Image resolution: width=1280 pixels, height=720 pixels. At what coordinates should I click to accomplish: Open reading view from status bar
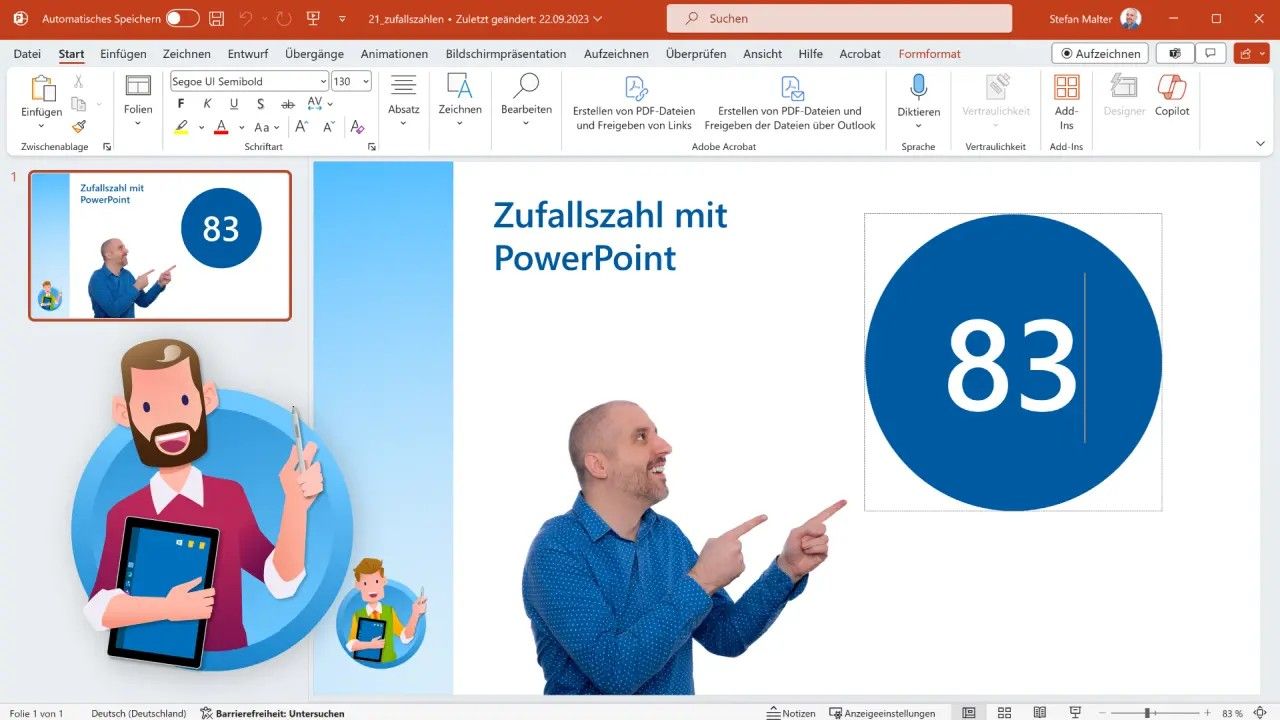tap(1040, 713)
